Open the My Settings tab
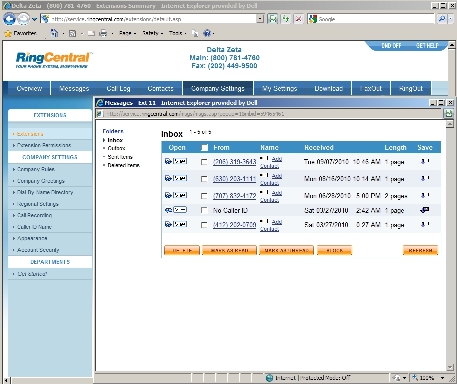The image size is (457, 384). click(x=279, y=88)
